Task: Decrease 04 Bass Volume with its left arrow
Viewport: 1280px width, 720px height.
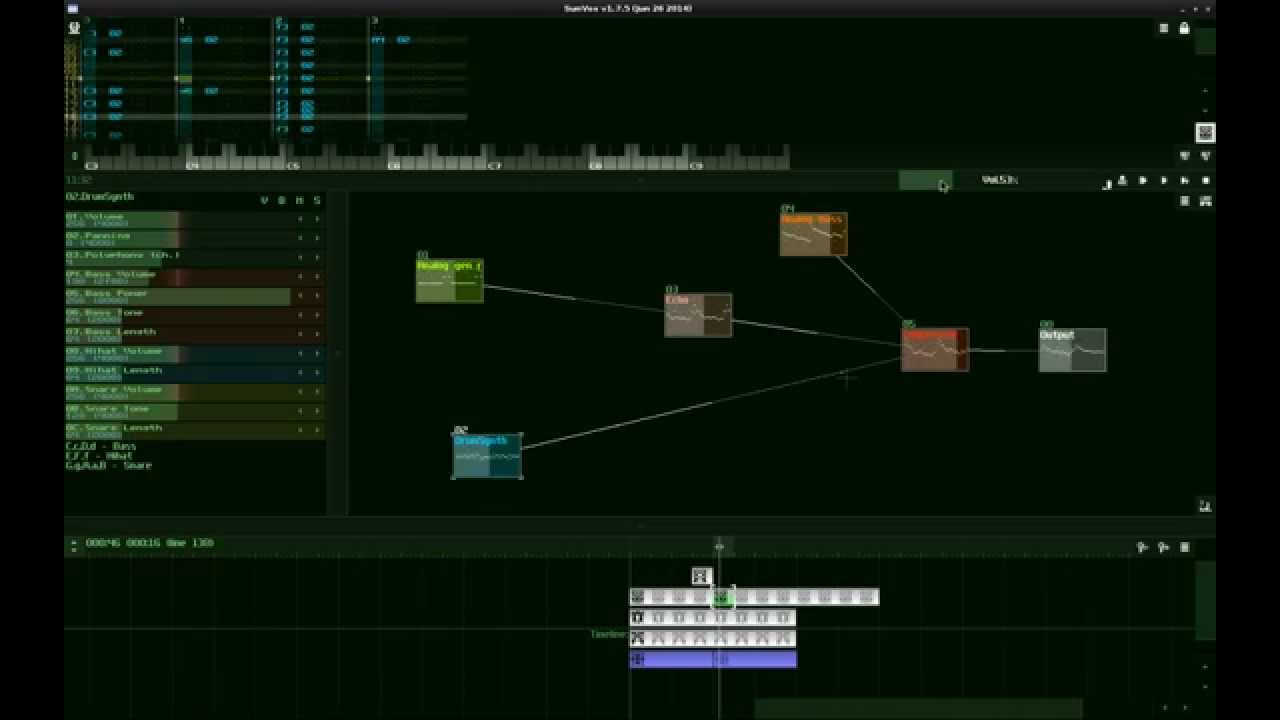Action: coord(299,277)
